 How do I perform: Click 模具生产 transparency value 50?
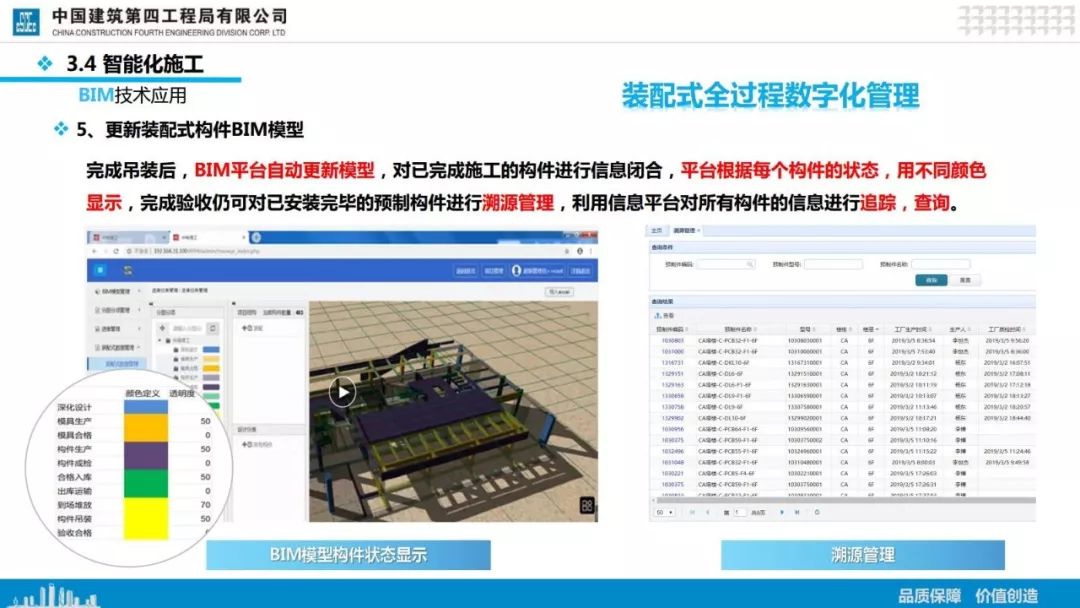tap(205, 421)
